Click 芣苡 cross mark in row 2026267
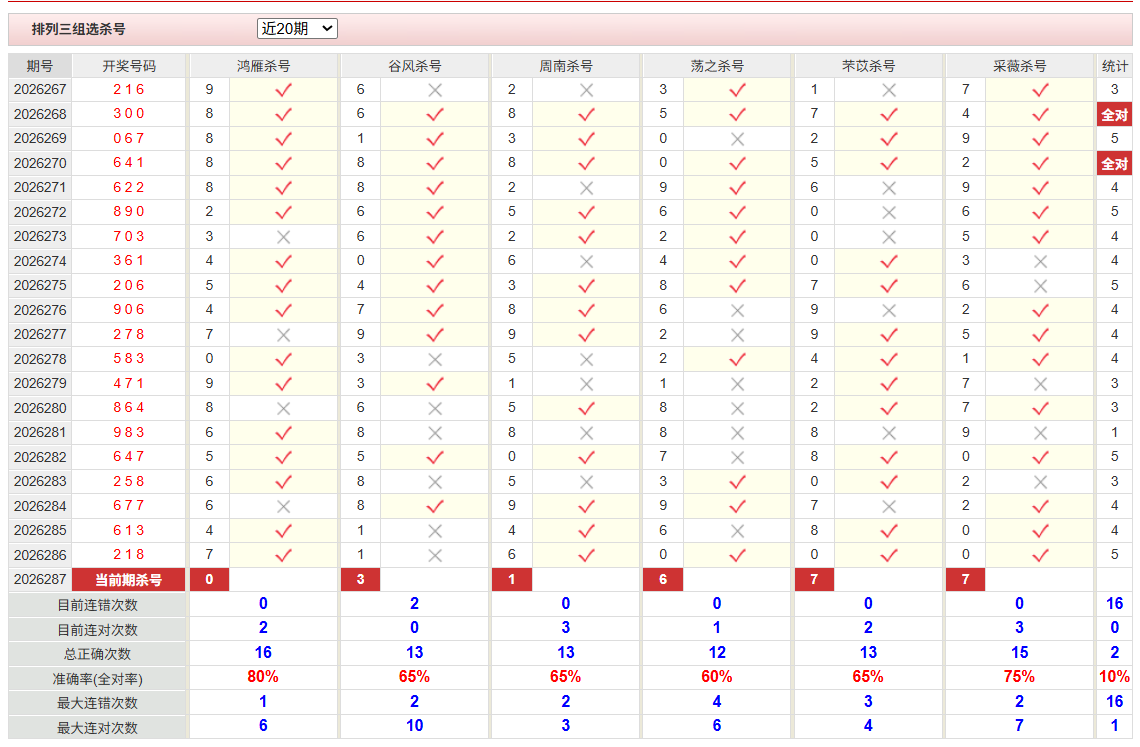 click(x=888, y=90)
